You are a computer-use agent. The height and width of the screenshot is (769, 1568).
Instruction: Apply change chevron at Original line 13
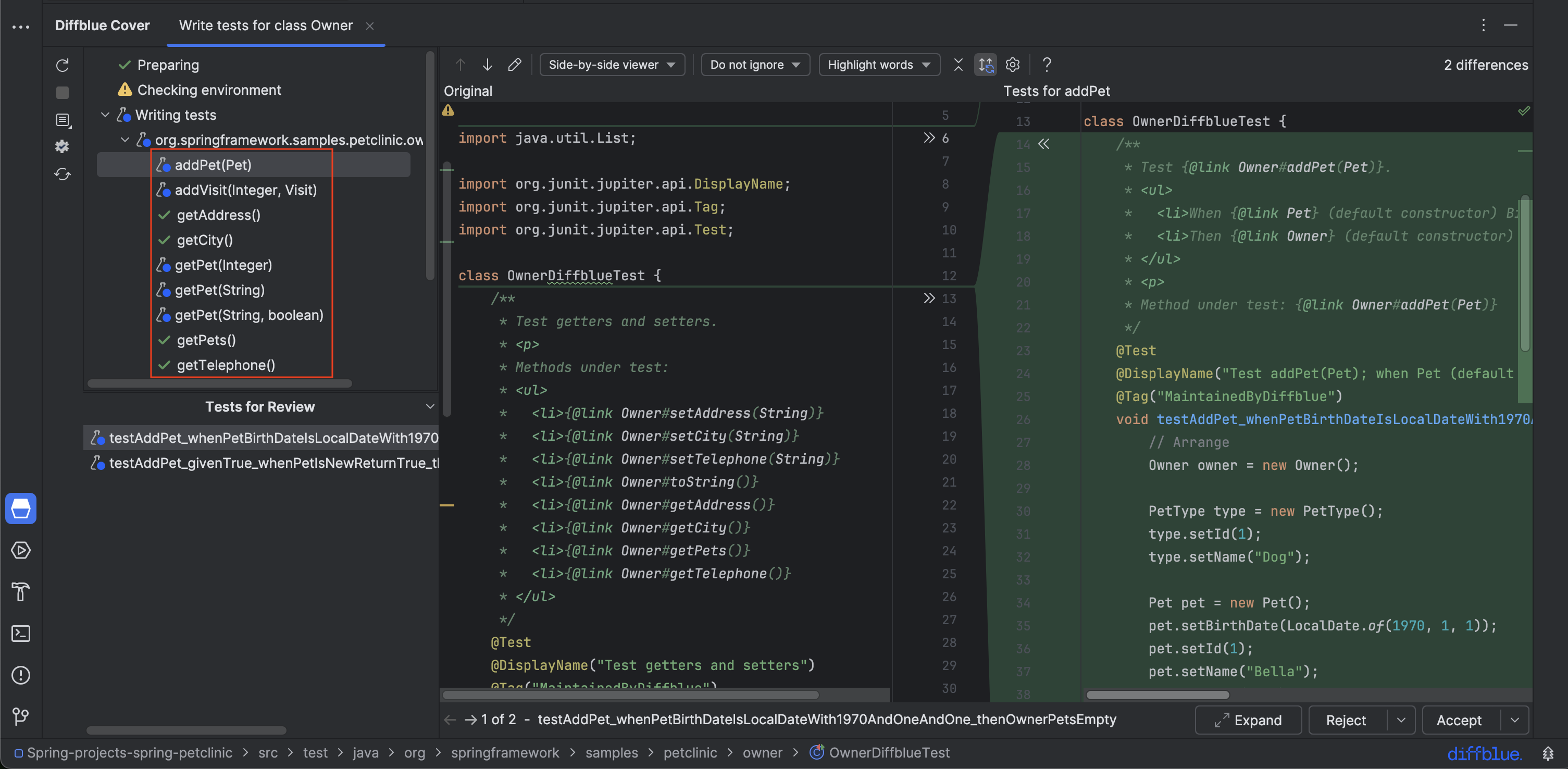pyautogui.click(x=928, y=299)
